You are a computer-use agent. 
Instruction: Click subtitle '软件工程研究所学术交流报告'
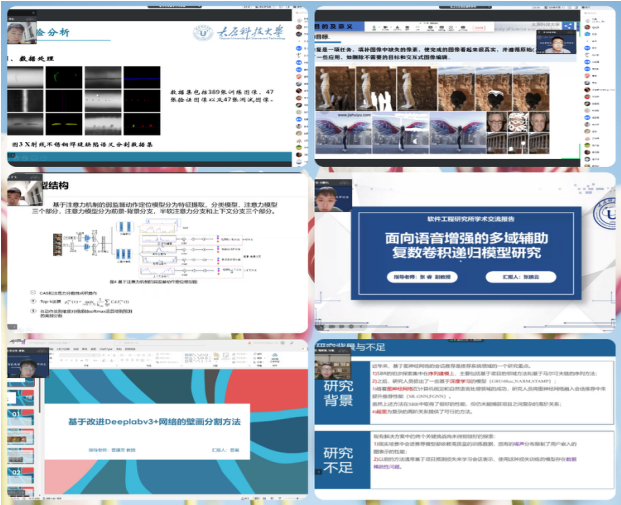471,219
